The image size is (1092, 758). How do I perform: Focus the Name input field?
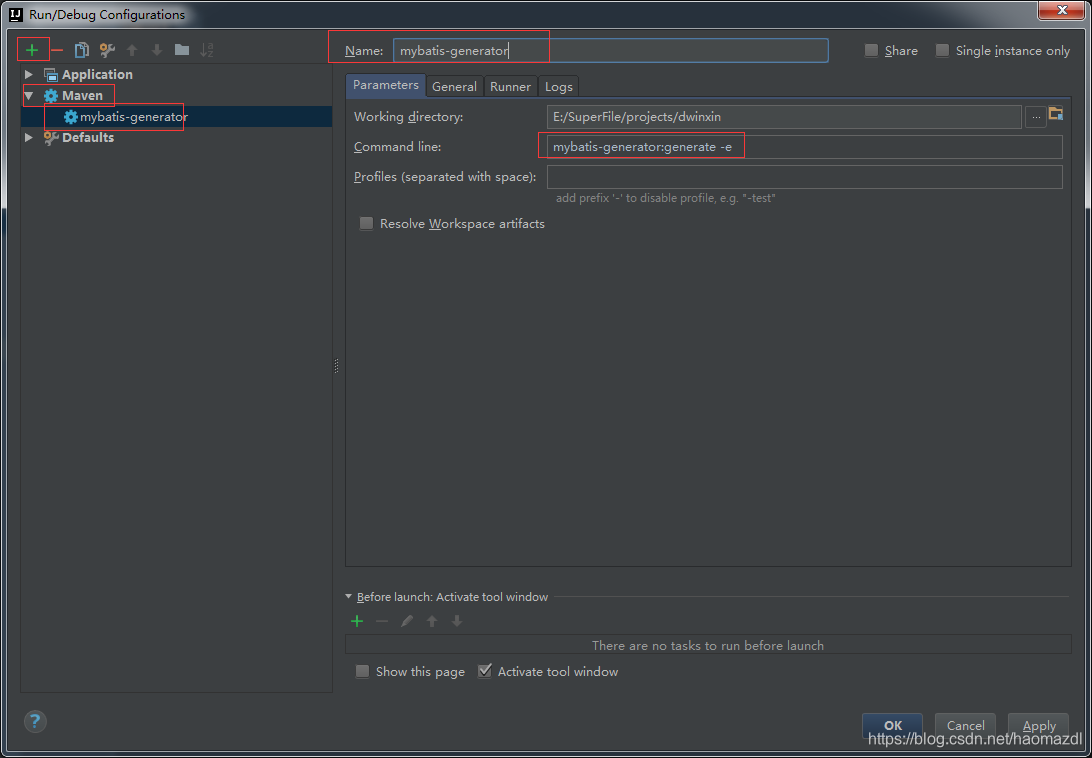pos(611,50)
